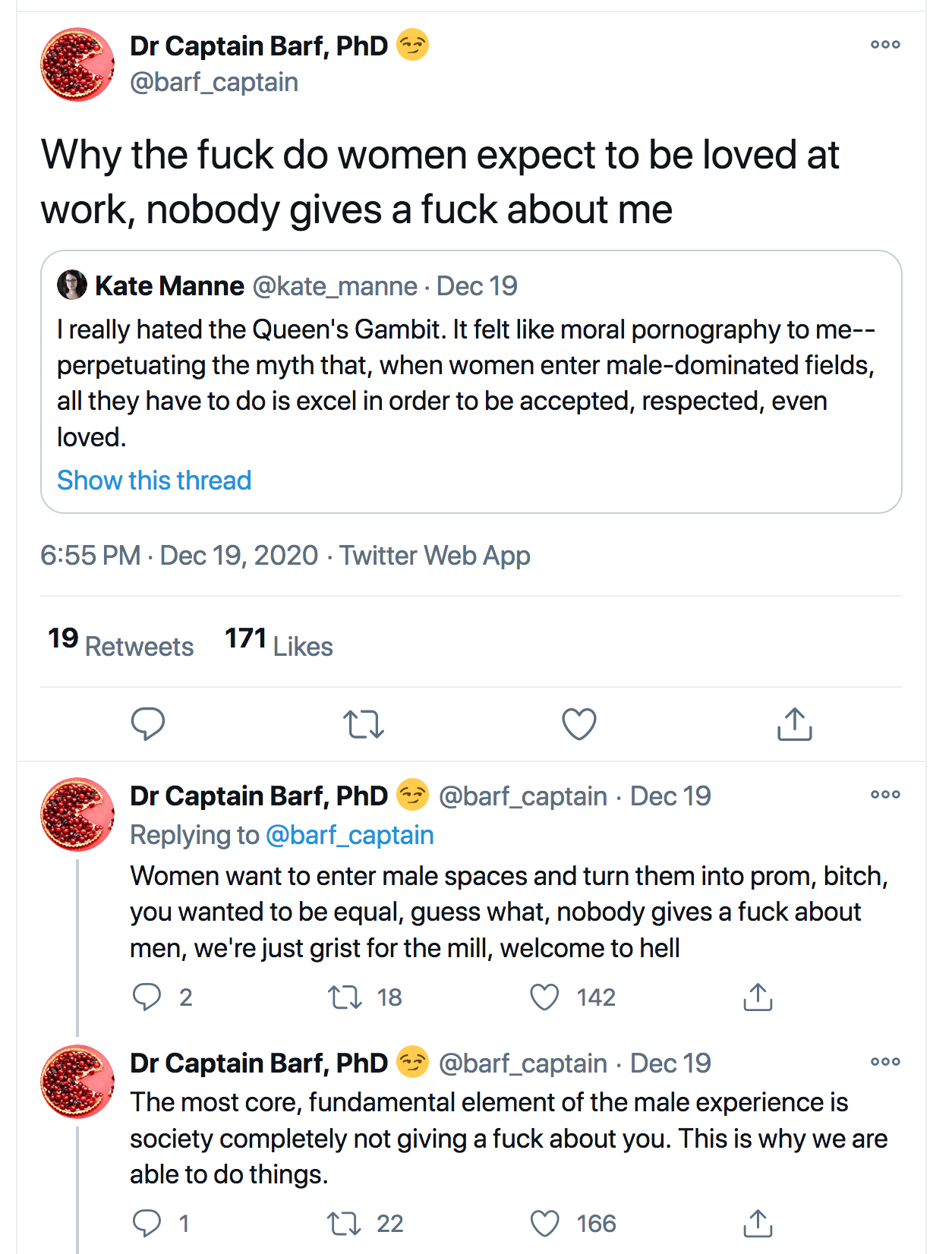Retweet the main tweet
This screenshot has height=1254, width=952.
click(364, 724)
